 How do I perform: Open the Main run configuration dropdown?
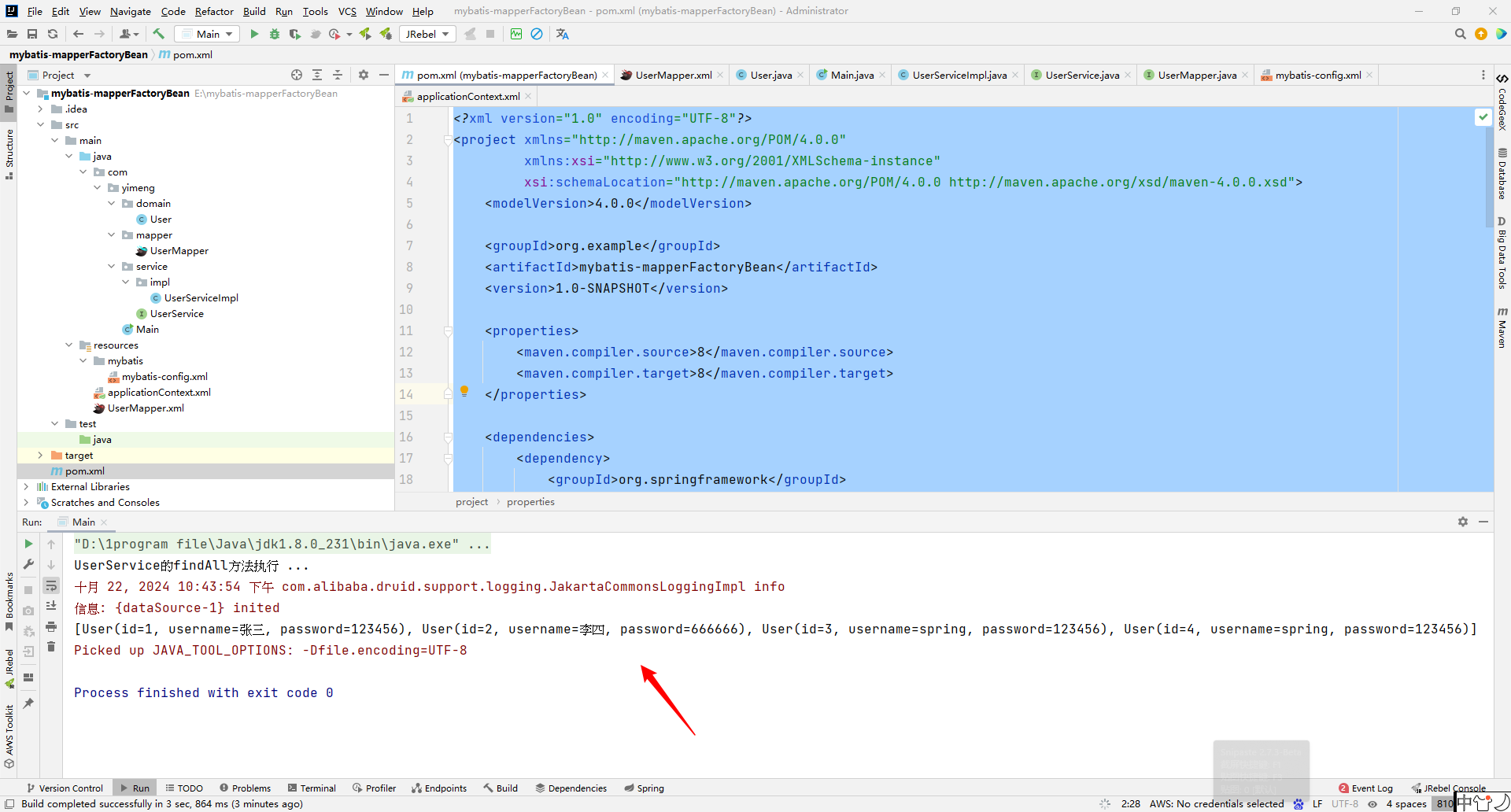[x=208, y=34]
